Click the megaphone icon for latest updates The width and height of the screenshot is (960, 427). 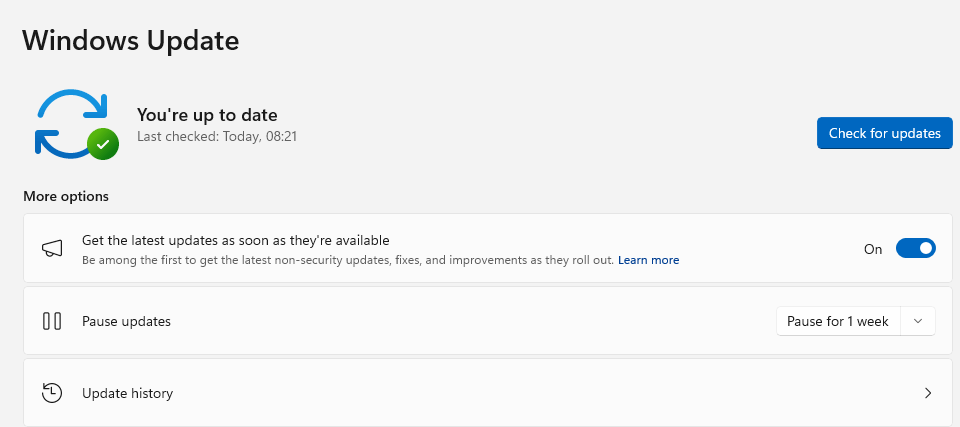coord(52,248)
